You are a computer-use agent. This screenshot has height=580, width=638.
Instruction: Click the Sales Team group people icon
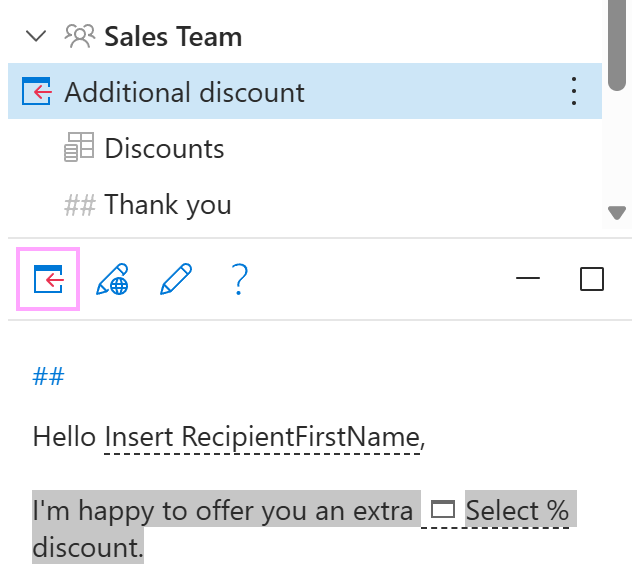click(x=79, y=37)
